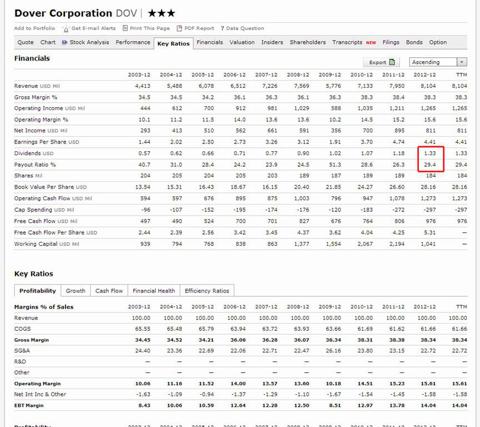Screen dimensions: 480x427
Task: View the Shareholders tab
Action: point(308,42)
